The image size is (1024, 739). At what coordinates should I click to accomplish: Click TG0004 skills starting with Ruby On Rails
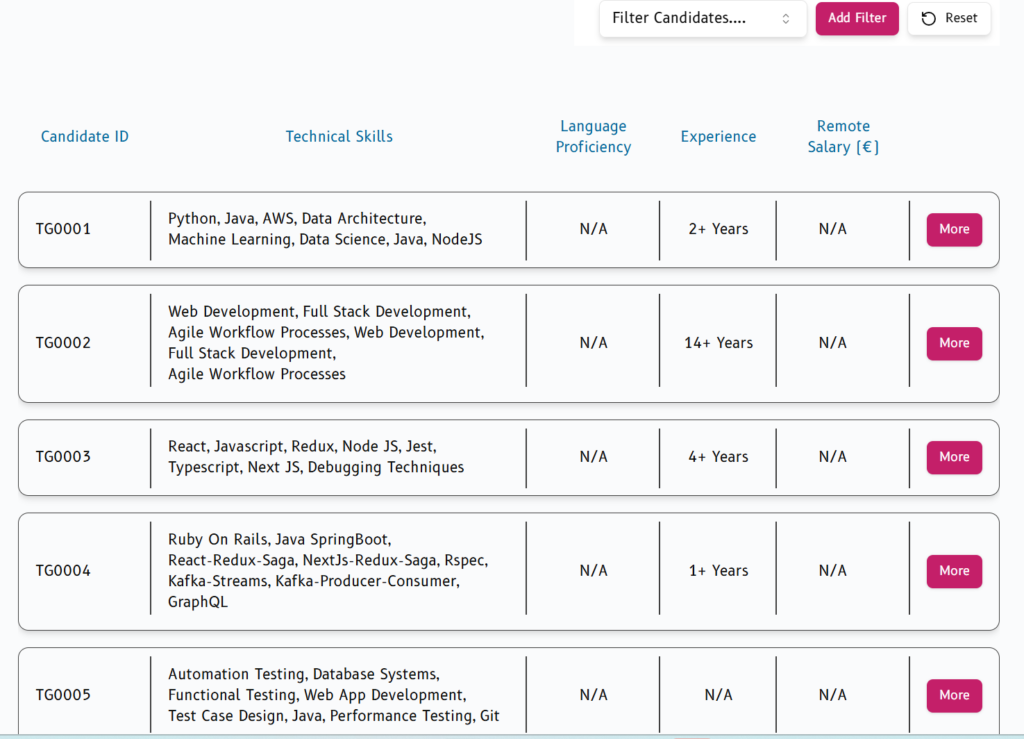pos(328,571)
